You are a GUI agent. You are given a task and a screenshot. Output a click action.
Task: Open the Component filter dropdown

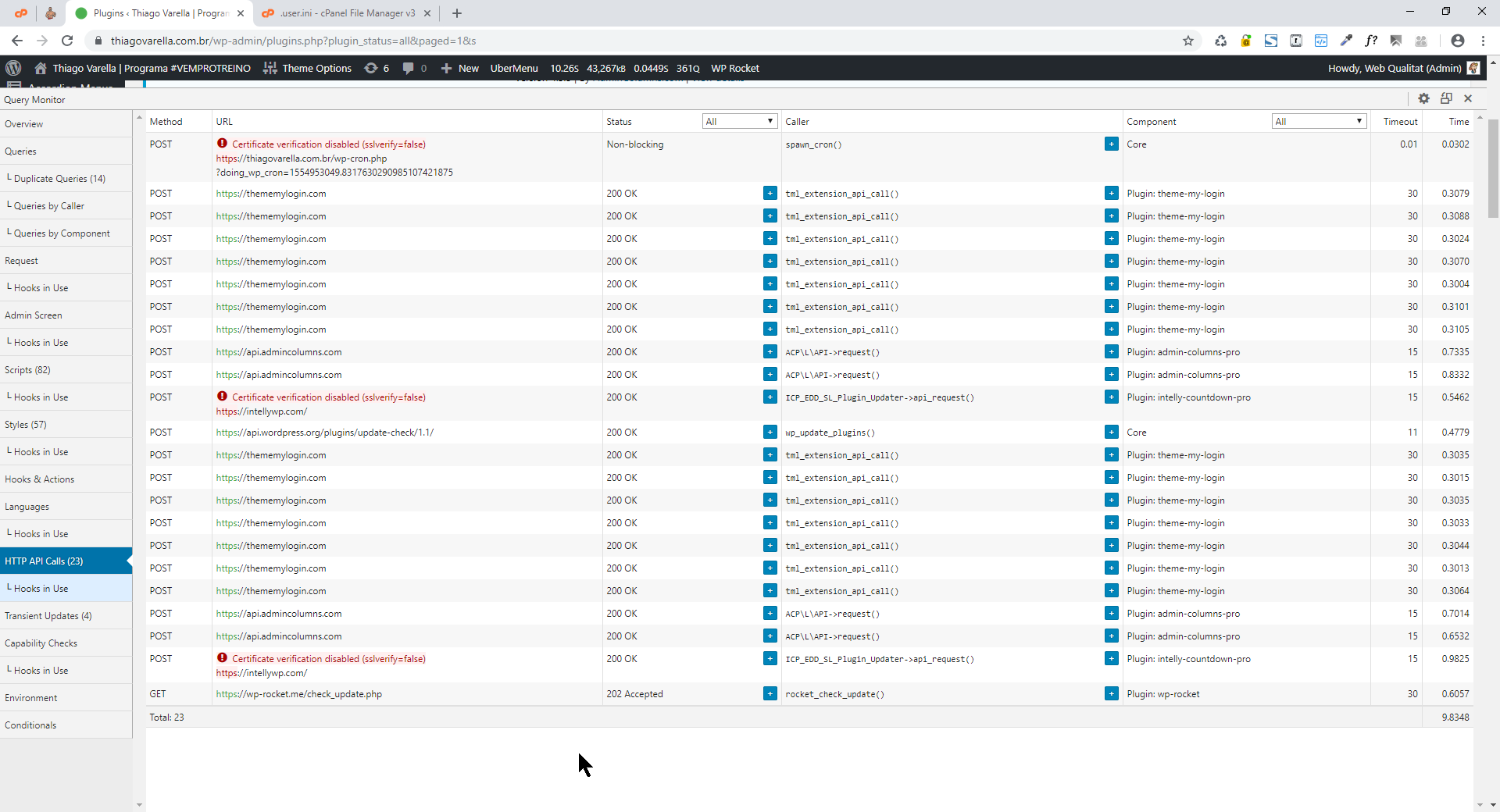click(1320, 121)
